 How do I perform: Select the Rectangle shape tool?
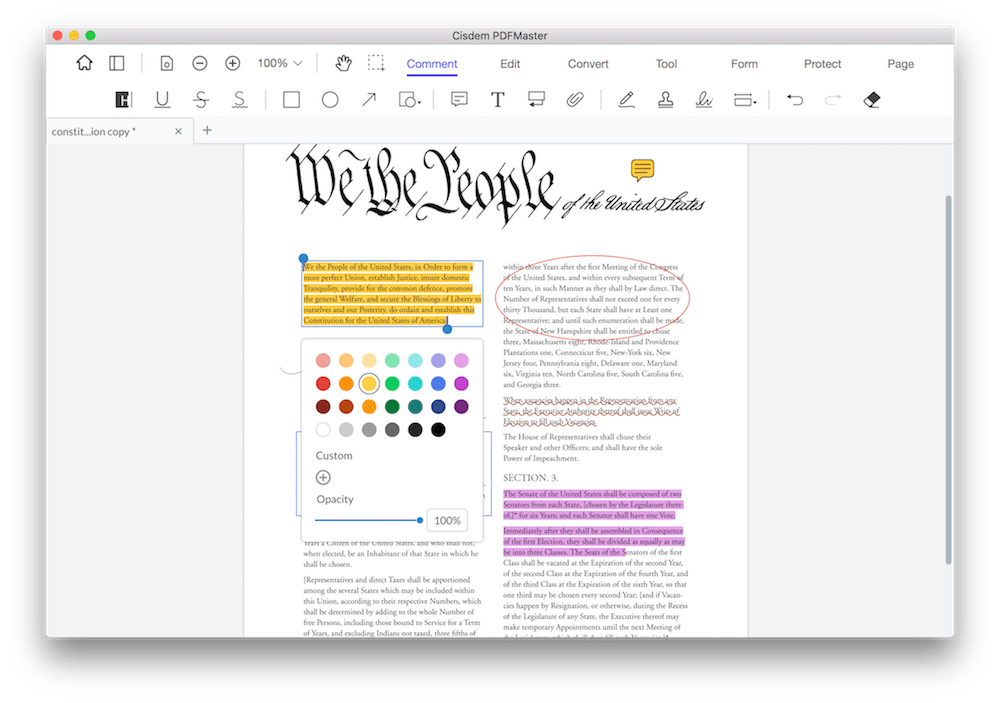tap(291, 100)
